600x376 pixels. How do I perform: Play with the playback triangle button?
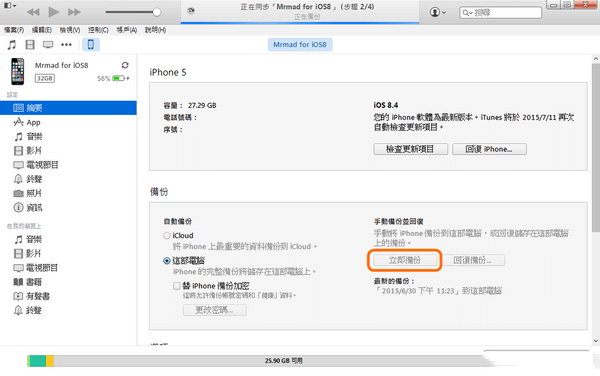point(54,12)
